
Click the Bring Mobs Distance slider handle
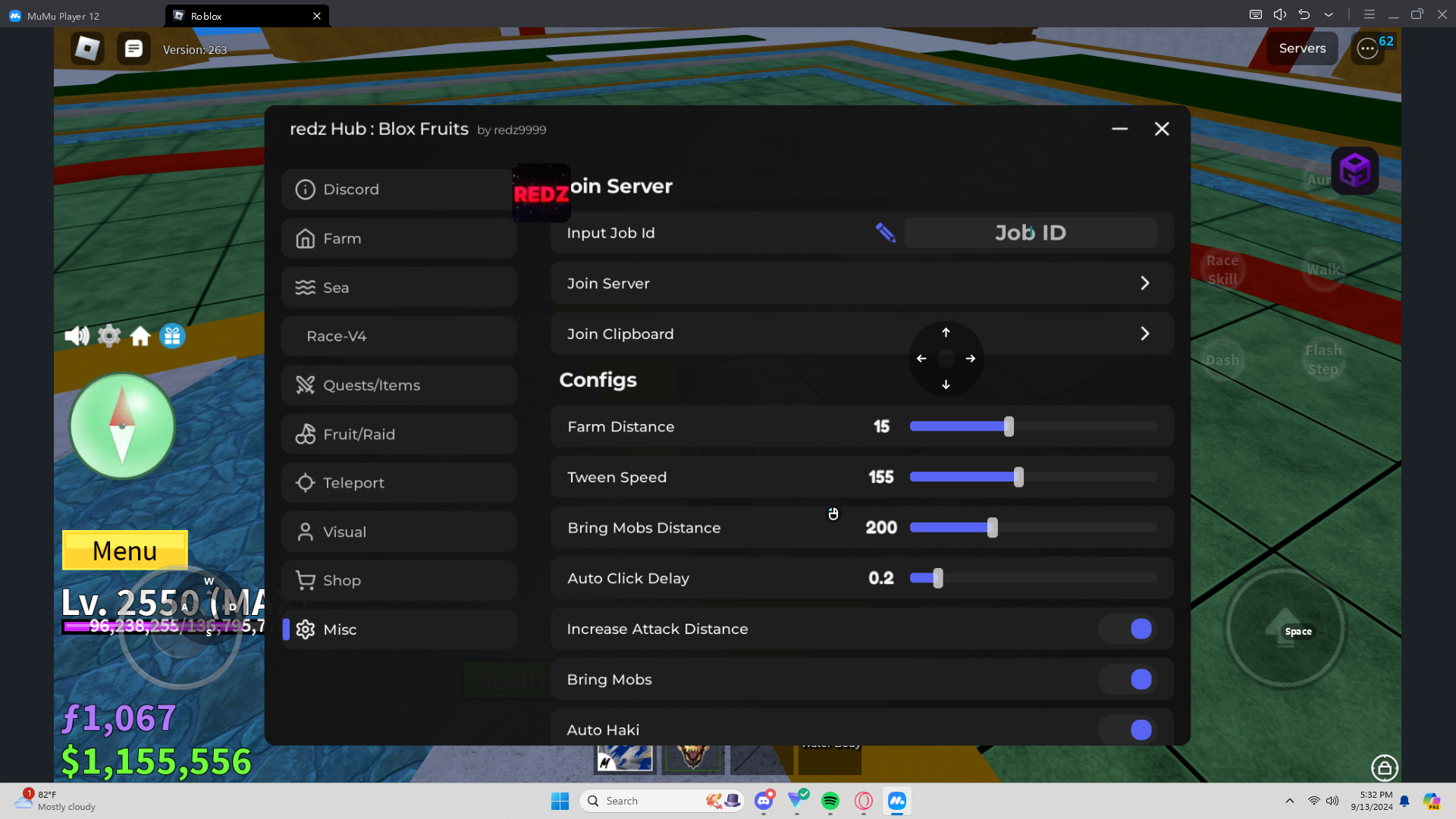pyautogui.click(x=992, y=528)
